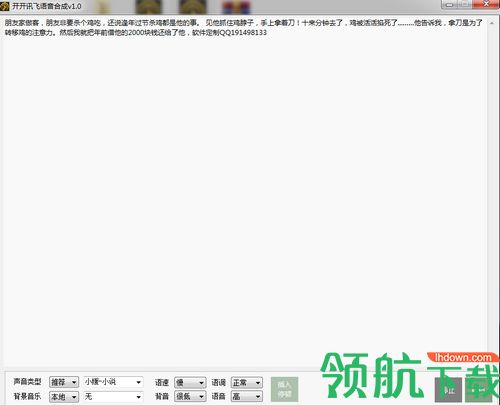The width and height of the screenshot is (500, 405).
Task: Open the 语音 volume dropdown set to 高
Action: [247, 396]
